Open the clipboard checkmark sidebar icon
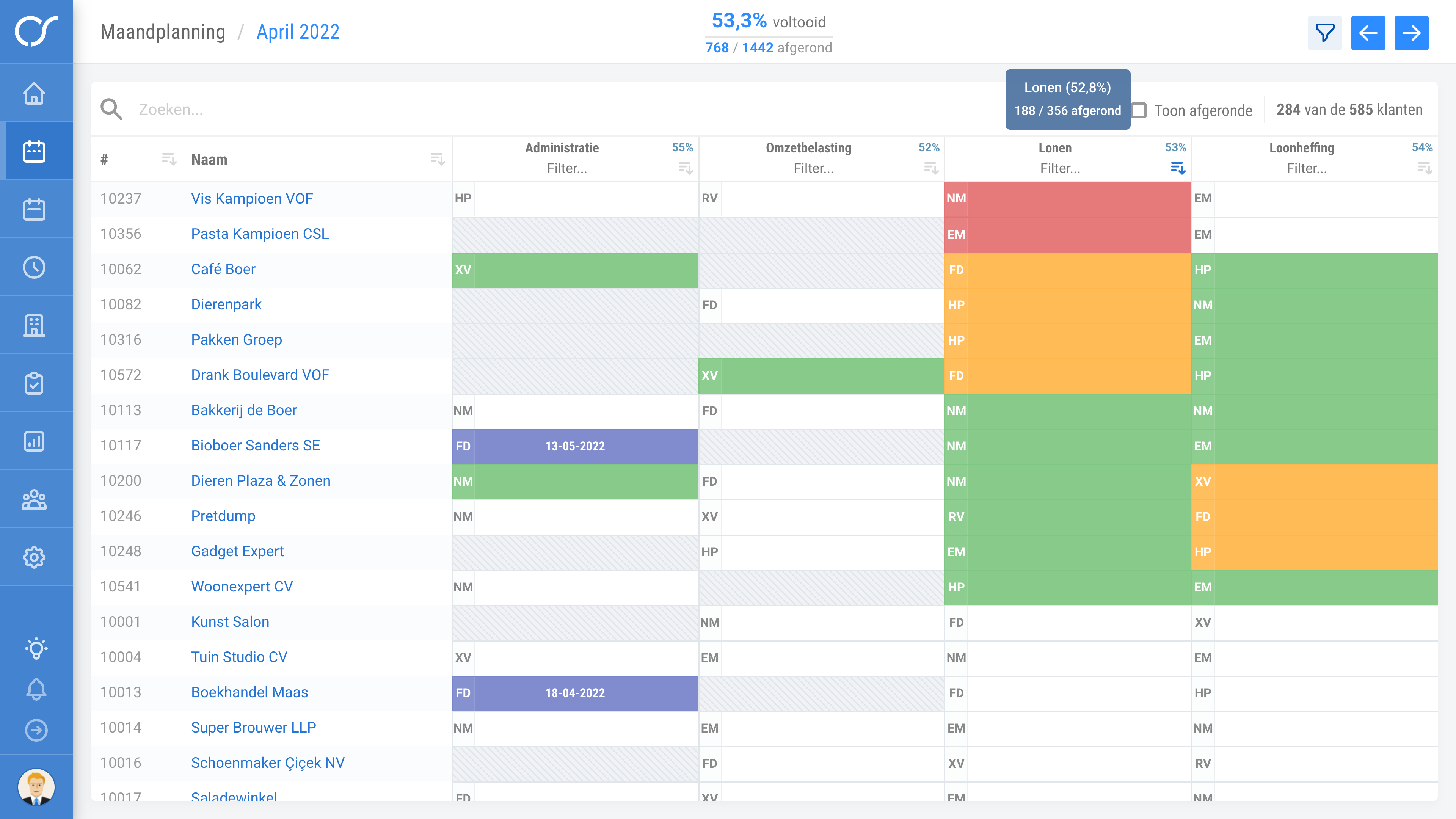Viewport: 1456px width, 819px height. click(34, 383)
